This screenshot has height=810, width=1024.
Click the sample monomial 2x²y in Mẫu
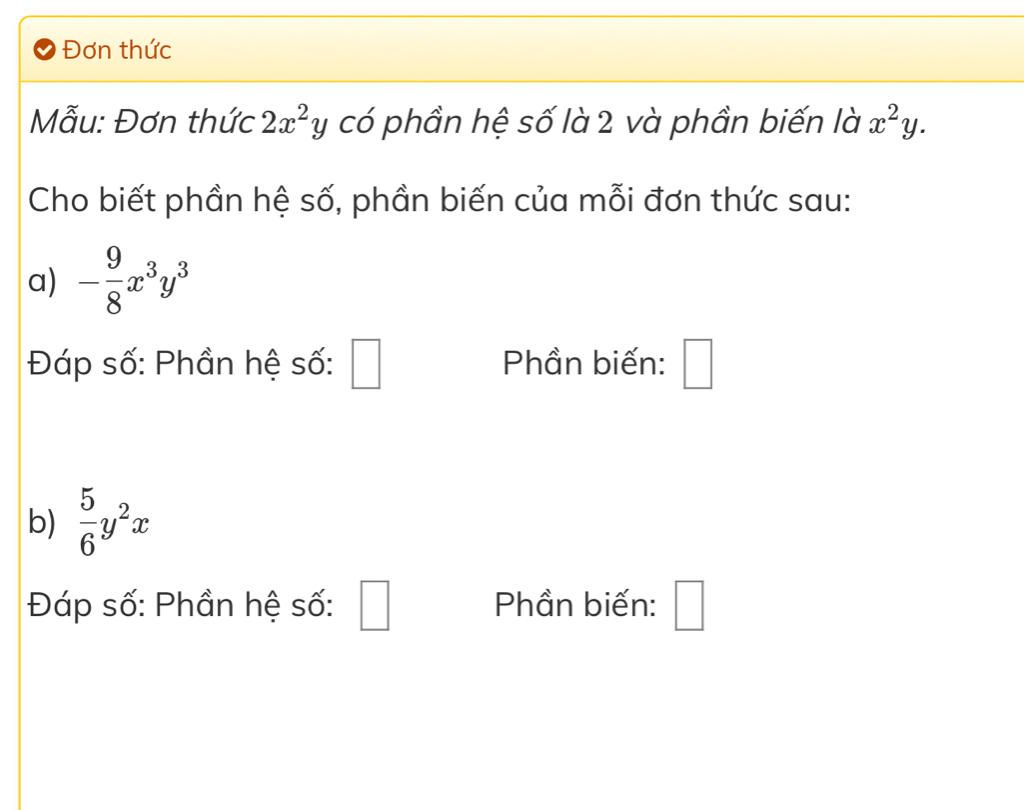(x=295, y=122)
